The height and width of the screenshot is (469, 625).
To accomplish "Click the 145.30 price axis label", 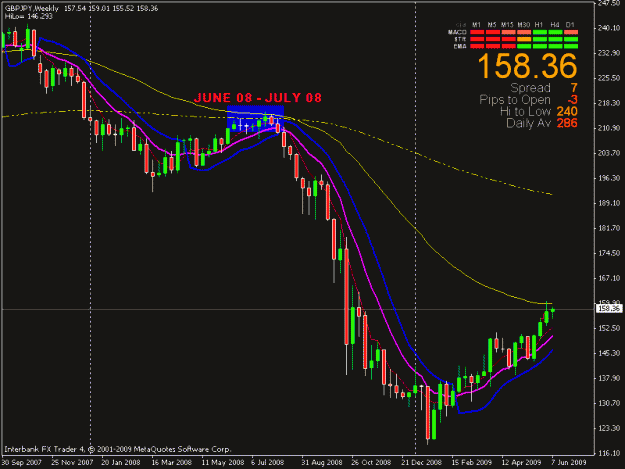I will [x=609, y=353].
